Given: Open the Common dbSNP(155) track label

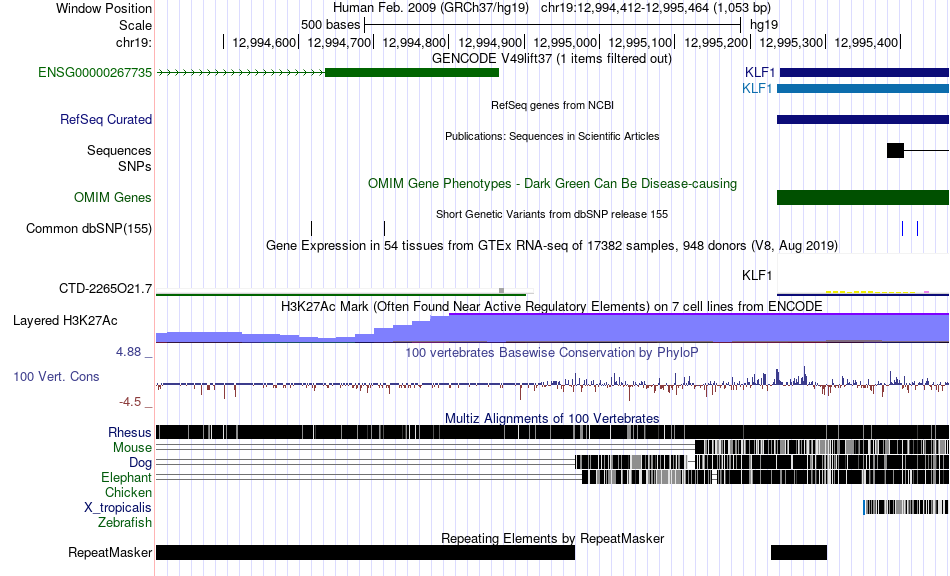Looking at the screenshot, I should click(89, 228).
